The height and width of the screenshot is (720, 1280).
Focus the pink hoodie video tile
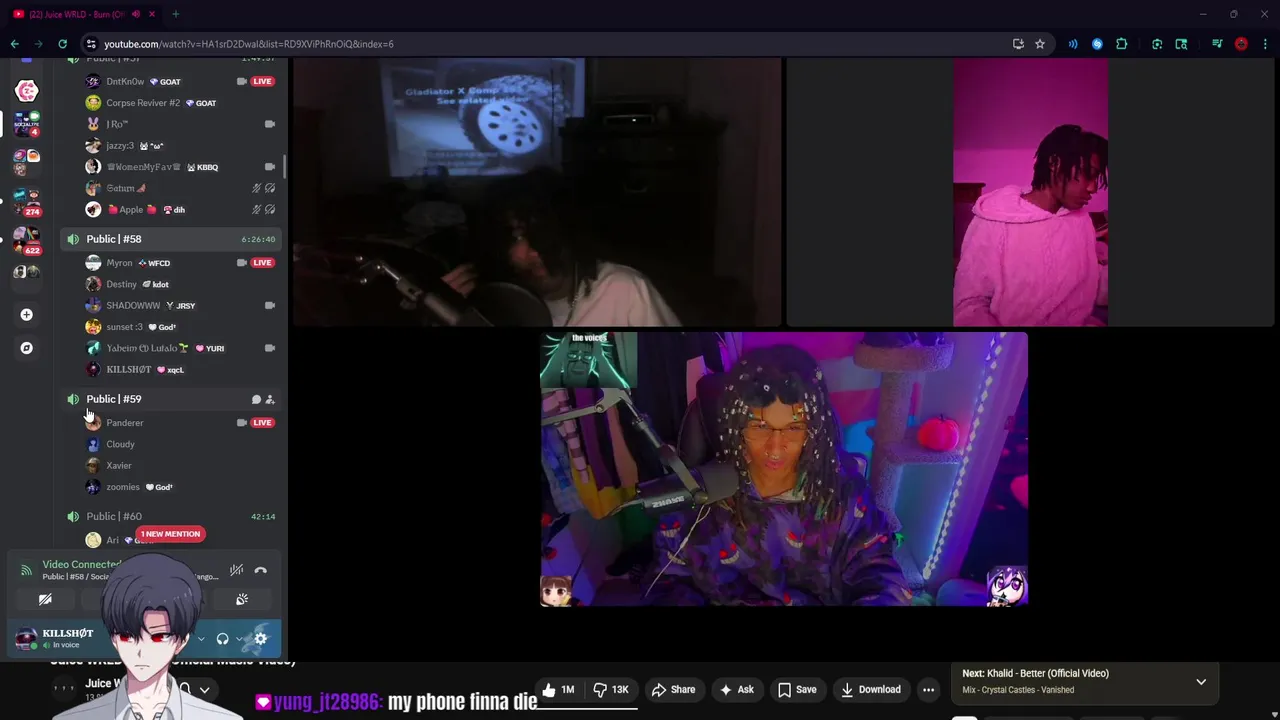(1030, 192)
